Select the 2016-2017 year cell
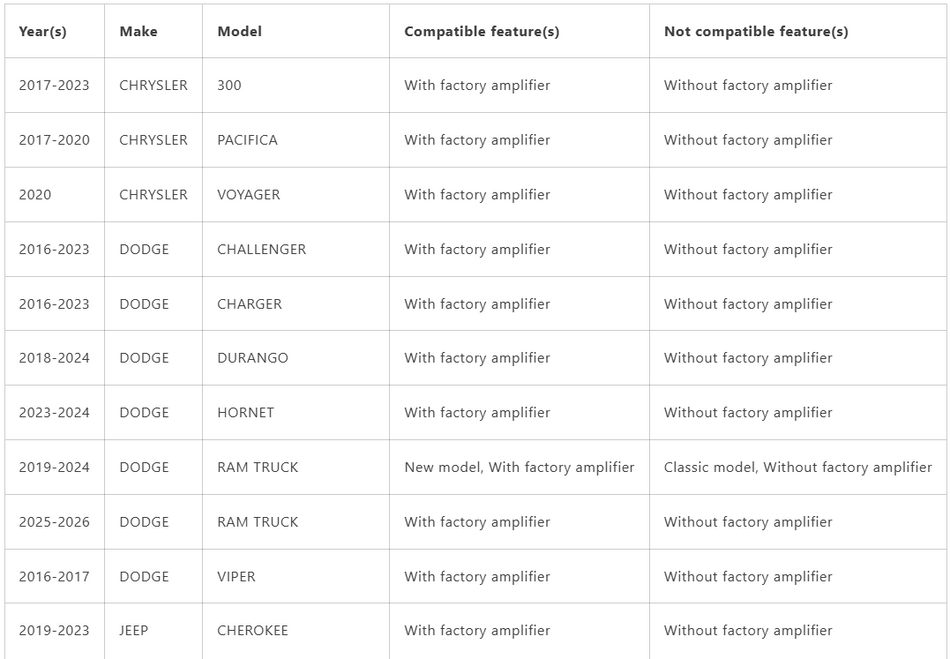950x659 pixels. [x=54, y=576]
